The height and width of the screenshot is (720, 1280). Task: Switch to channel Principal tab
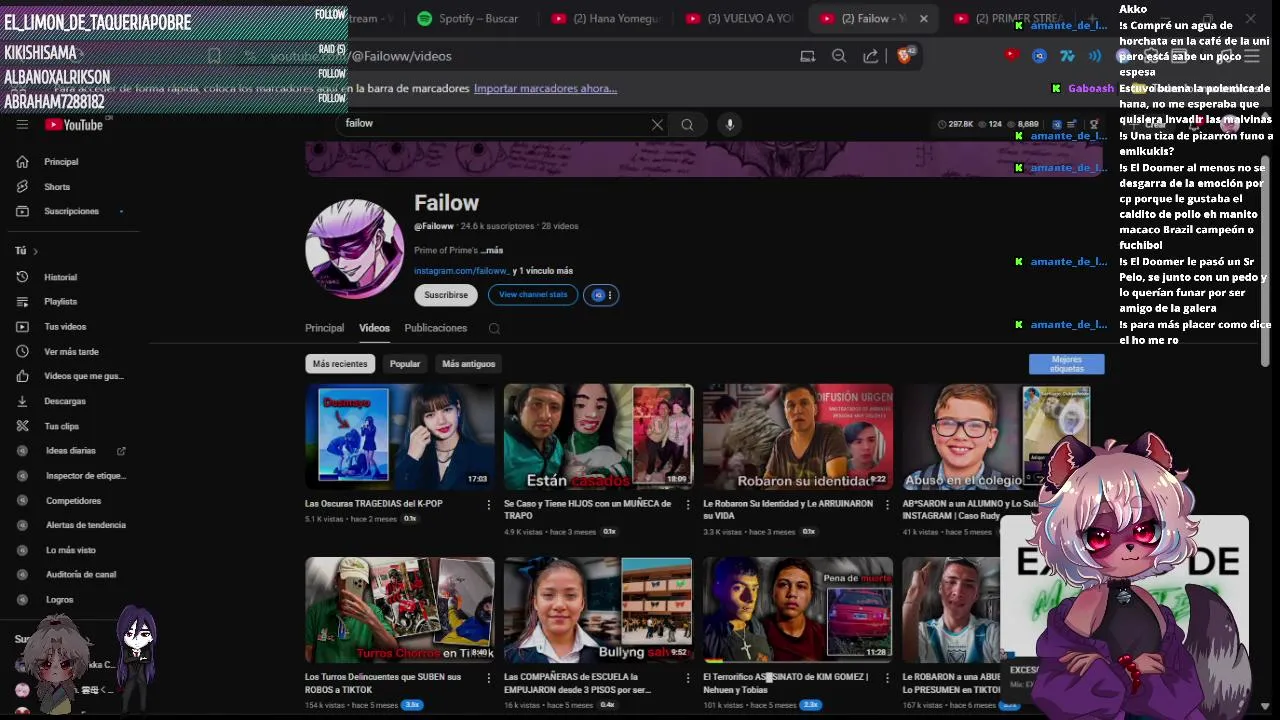tap(324, 328)
